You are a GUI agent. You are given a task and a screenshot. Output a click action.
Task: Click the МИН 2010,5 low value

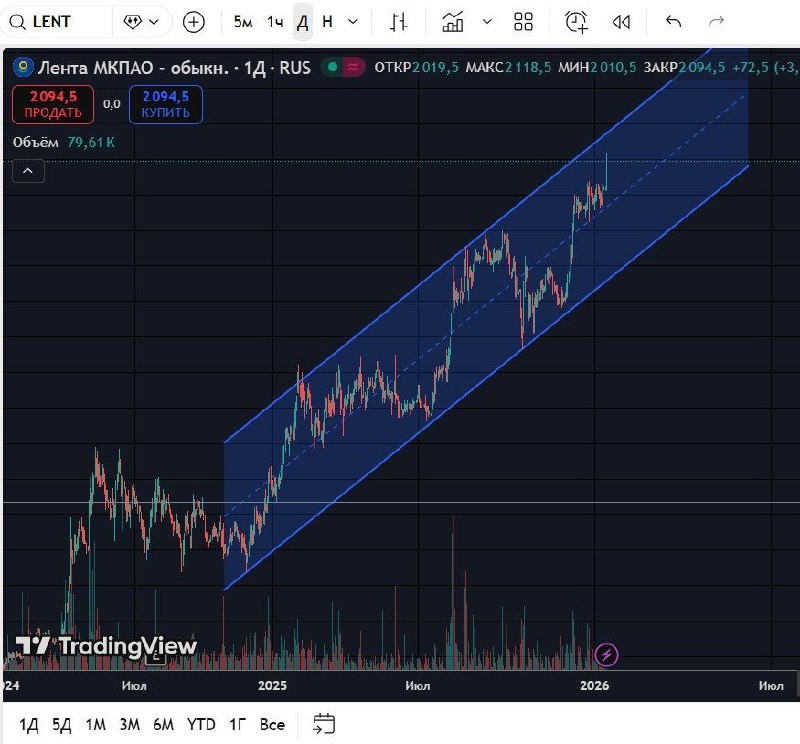[597, 67]
